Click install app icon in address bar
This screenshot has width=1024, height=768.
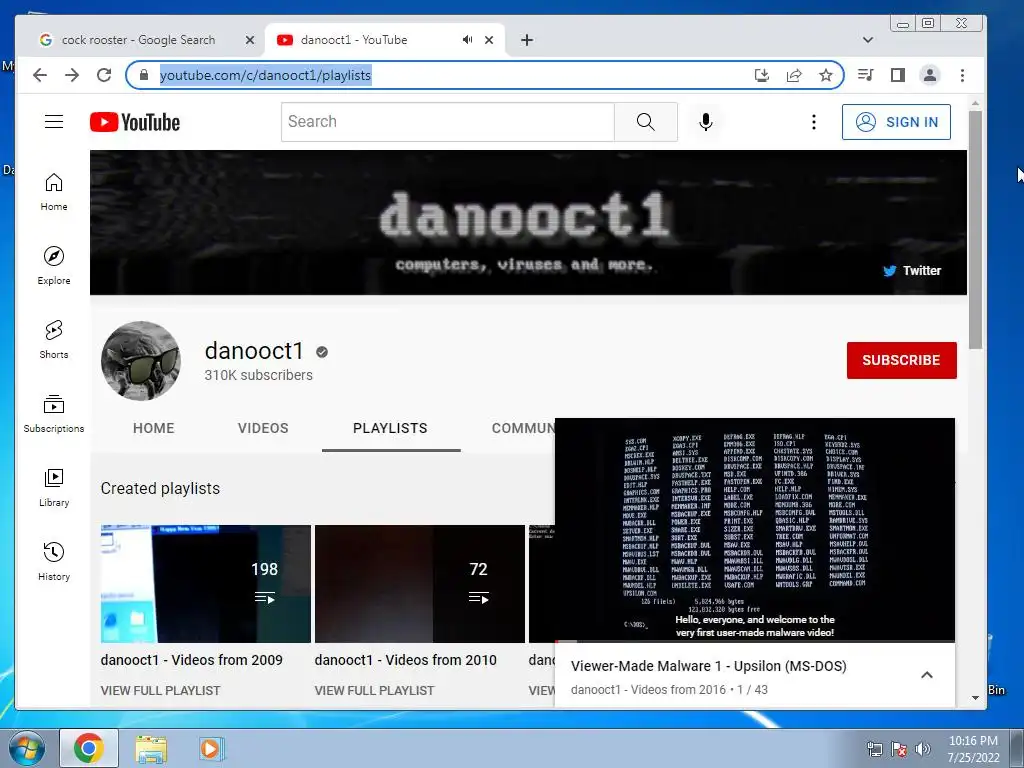pyautogui.click(x=761, y=75)
